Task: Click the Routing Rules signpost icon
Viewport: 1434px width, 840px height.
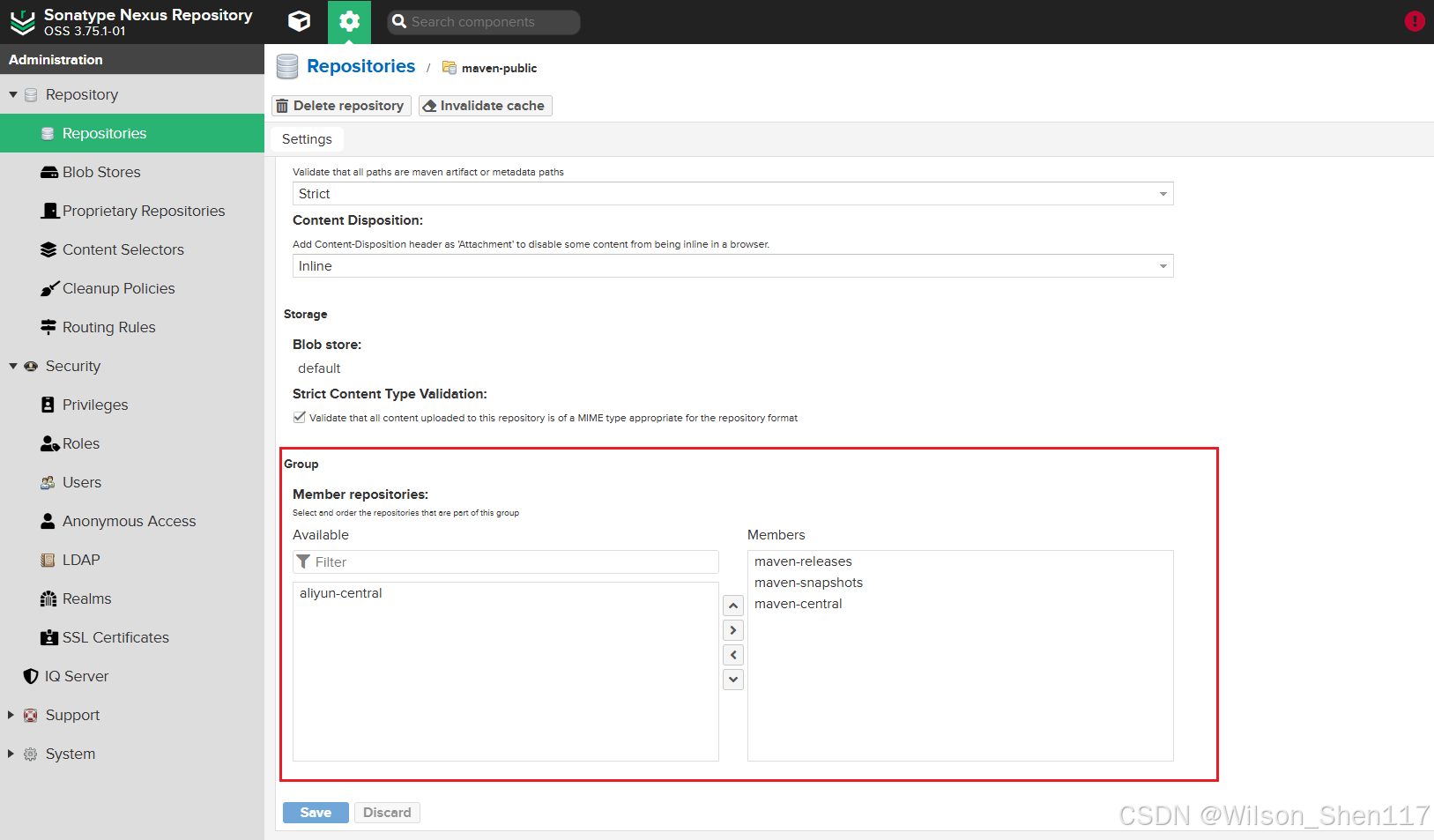Action: [x=49, y=327]
